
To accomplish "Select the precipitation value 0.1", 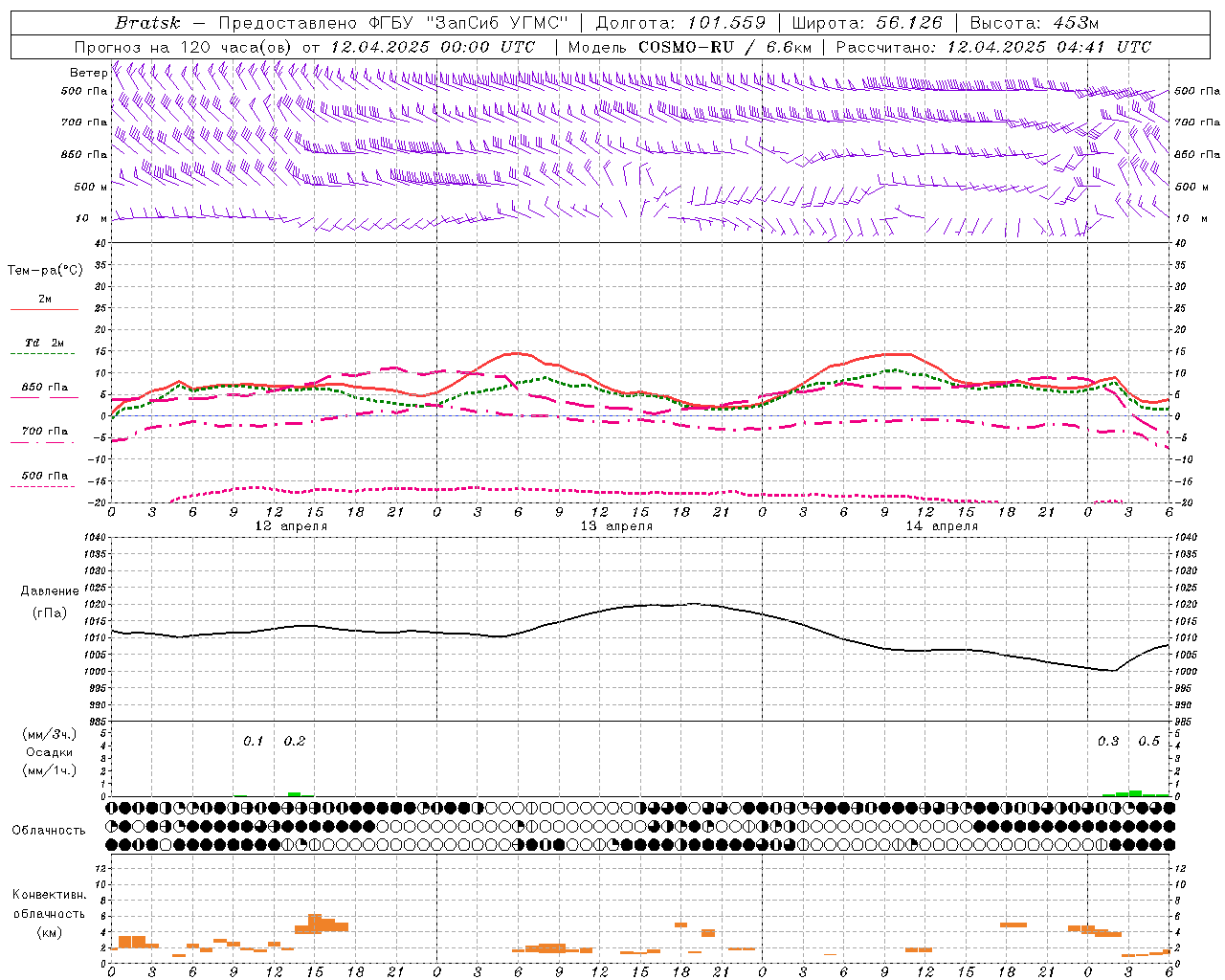I will coord(253,742).
